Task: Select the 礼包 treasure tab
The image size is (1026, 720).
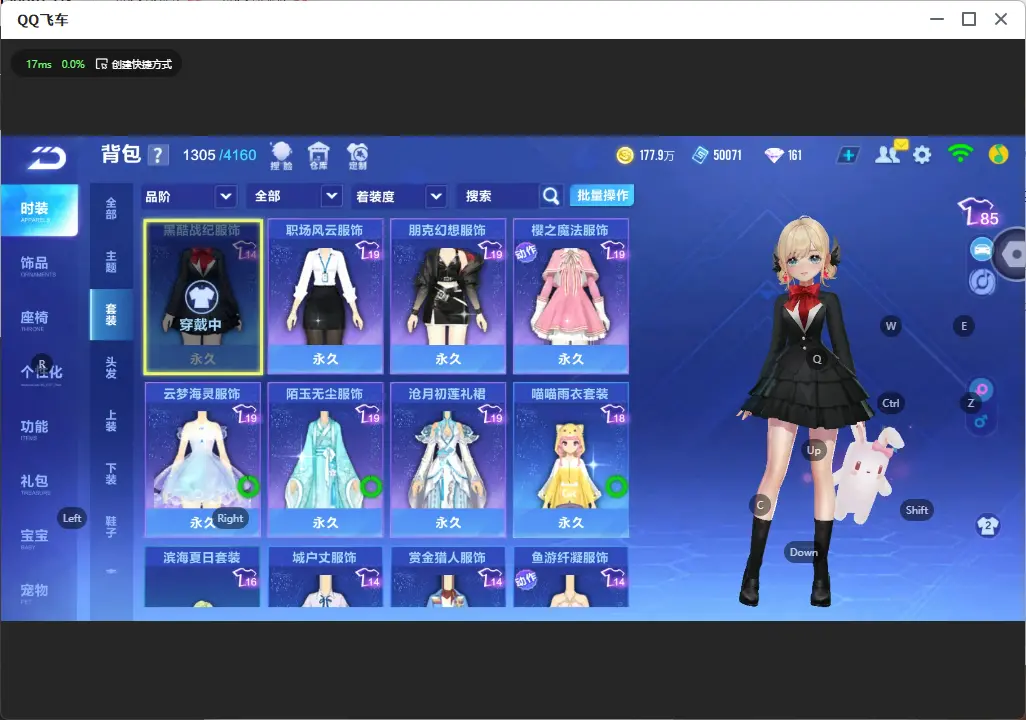Action: tap(39, 483)
